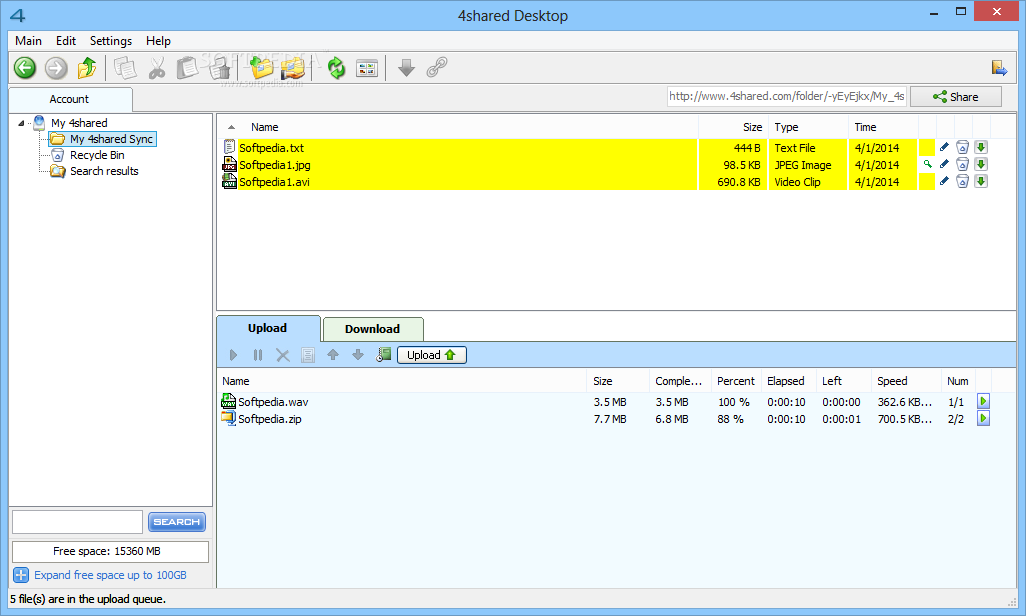Image resolution: width=1026 pixels, height=616 pixels.
Task: Click Expand free space up to 100GB link
Action: 110,575
